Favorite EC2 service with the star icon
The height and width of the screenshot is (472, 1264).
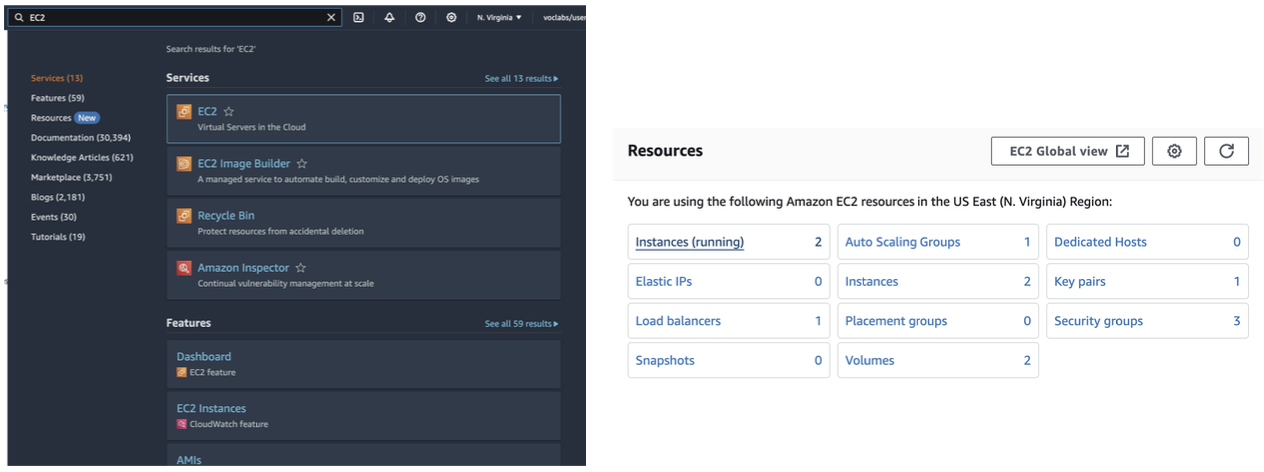pyautogui.click(x=228, y=112)
